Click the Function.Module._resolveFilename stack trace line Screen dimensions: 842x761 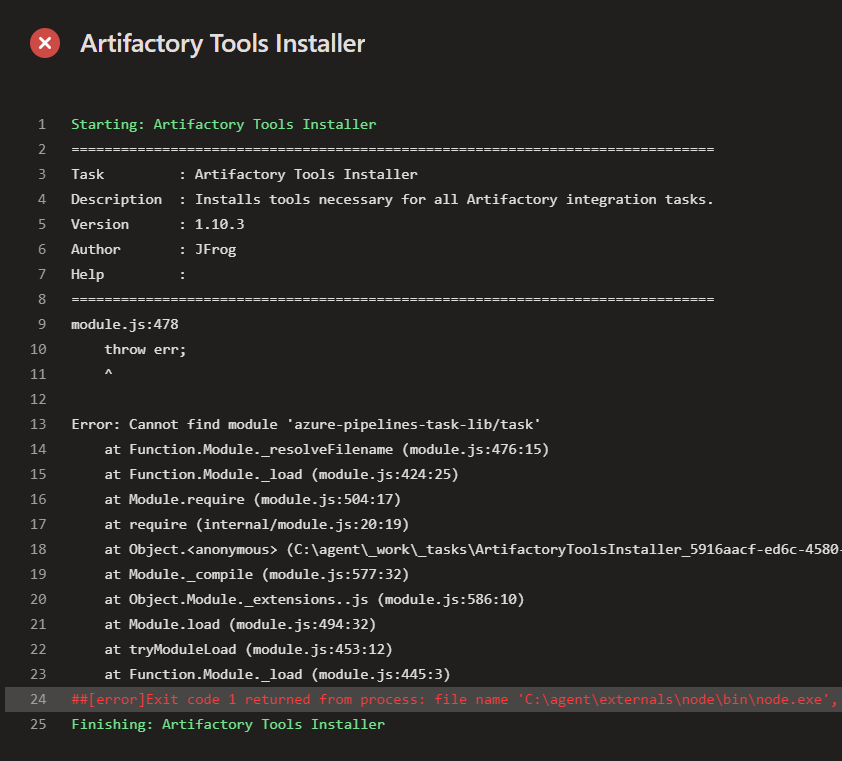[x=320, y=449]
